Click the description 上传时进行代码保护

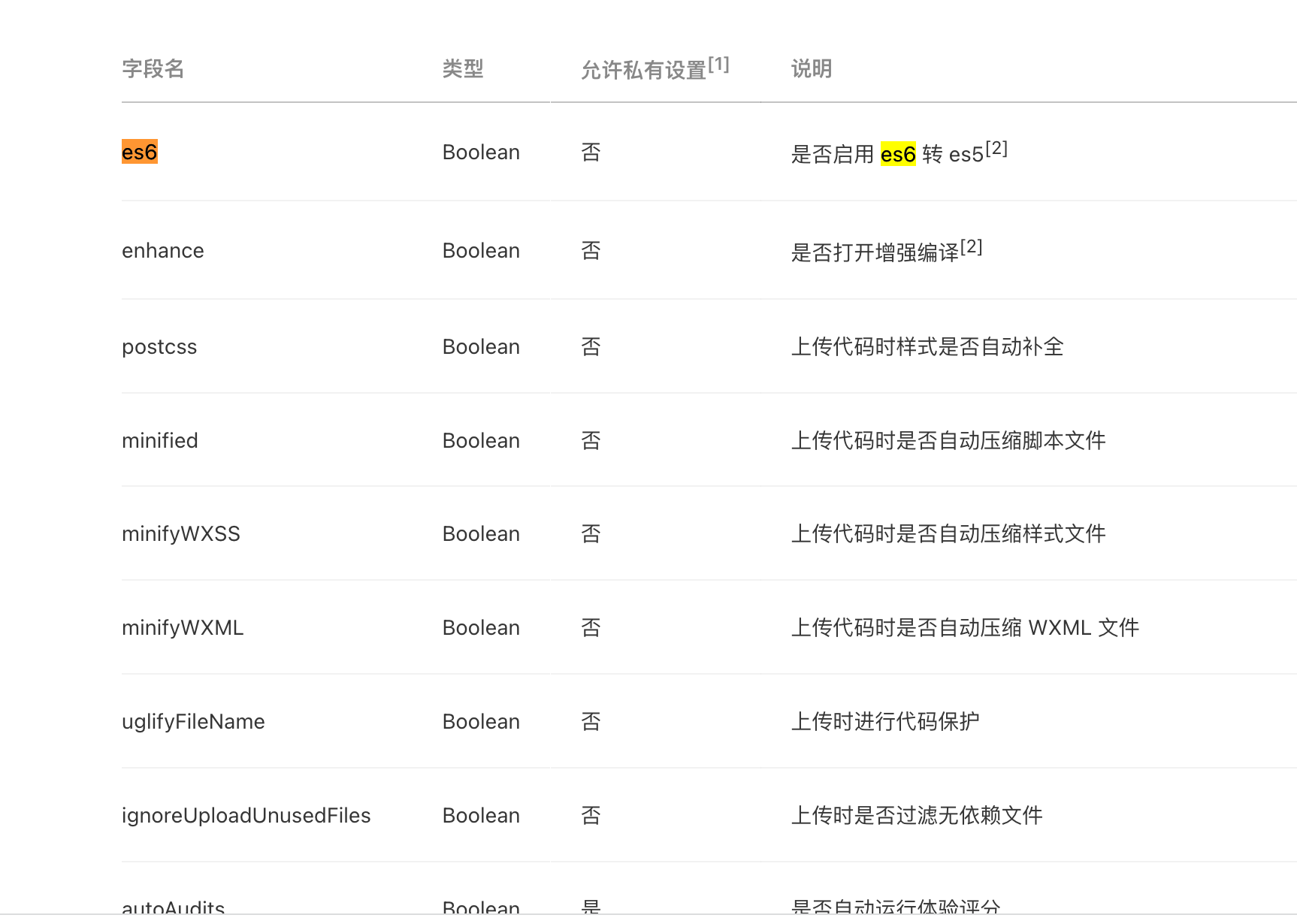pyautogui.click(x=885, y=722)
